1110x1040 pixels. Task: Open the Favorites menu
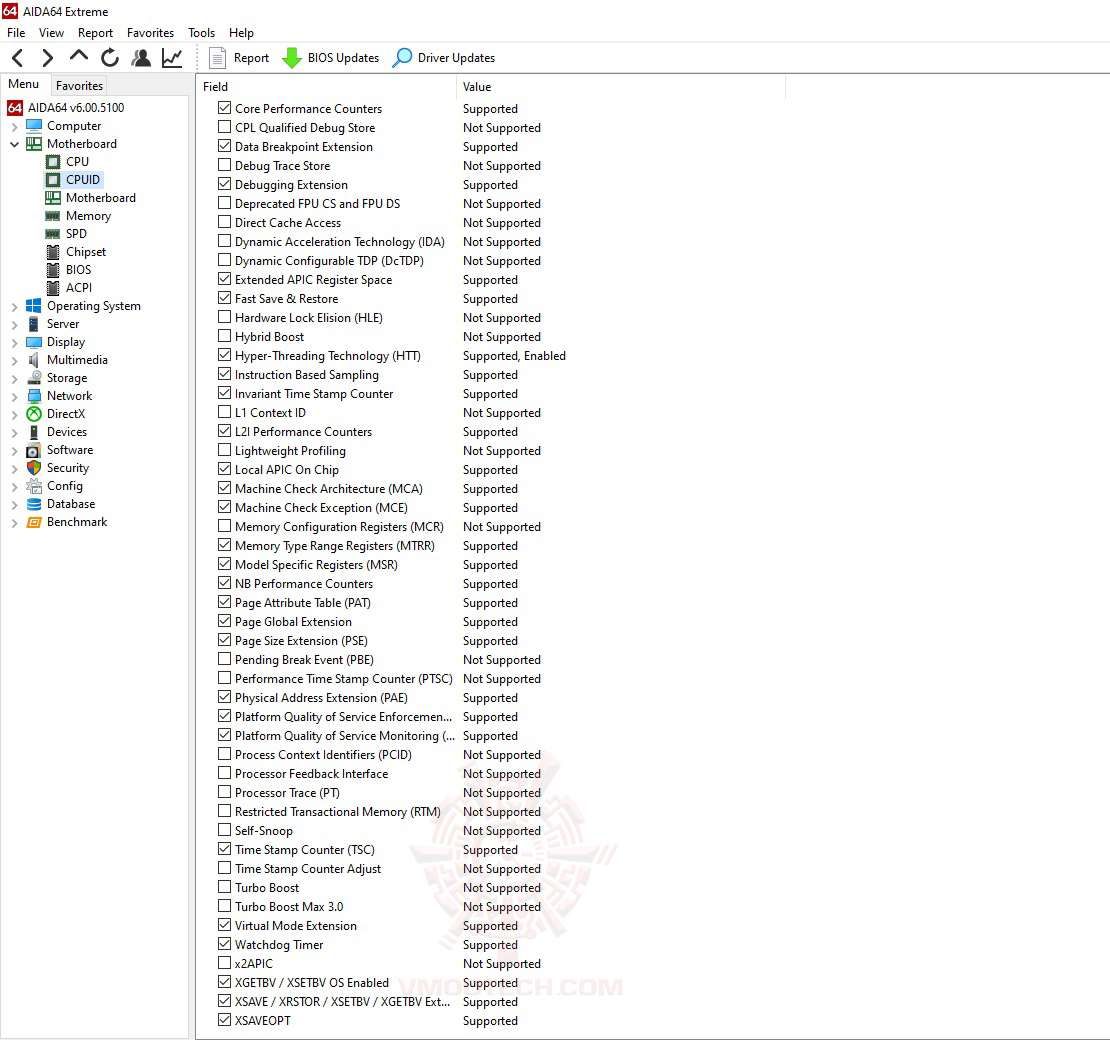[150, 33]
